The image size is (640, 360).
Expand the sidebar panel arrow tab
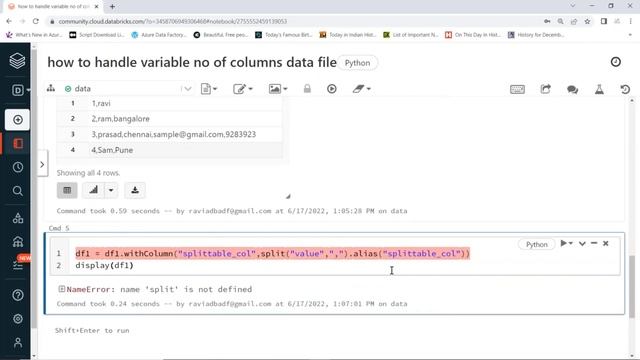point(42,164)
